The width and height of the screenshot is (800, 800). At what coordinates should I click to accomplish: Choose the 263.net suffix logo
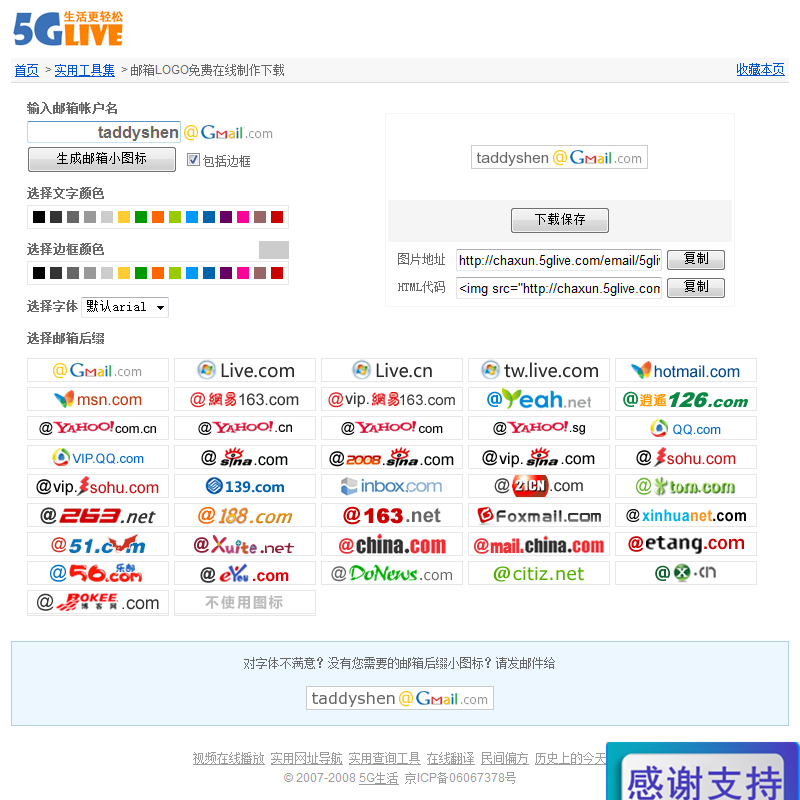(97, 516)
